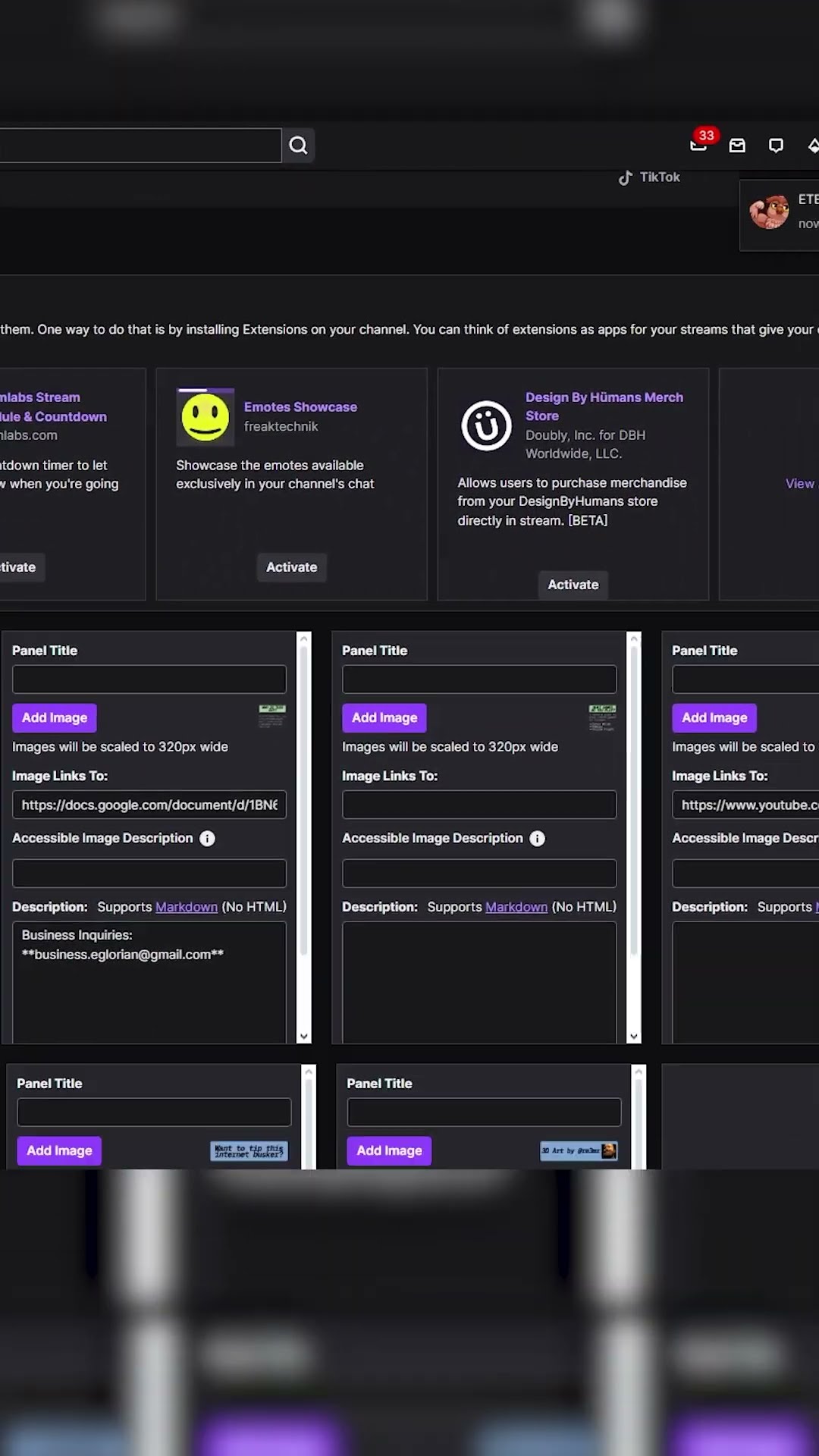Viewport: 819px width, 1456px height.
Task: Focus Panel Title field of YouTube link panel
Action: pos(745,679)
